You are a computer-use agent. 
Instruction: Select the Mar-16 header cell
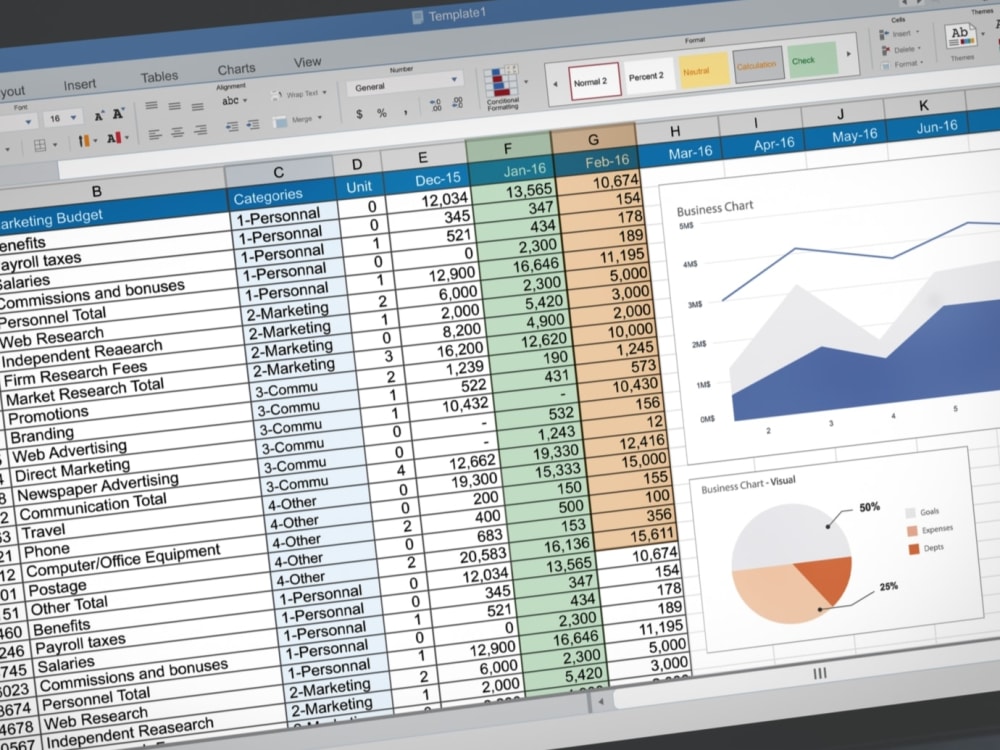680,152
